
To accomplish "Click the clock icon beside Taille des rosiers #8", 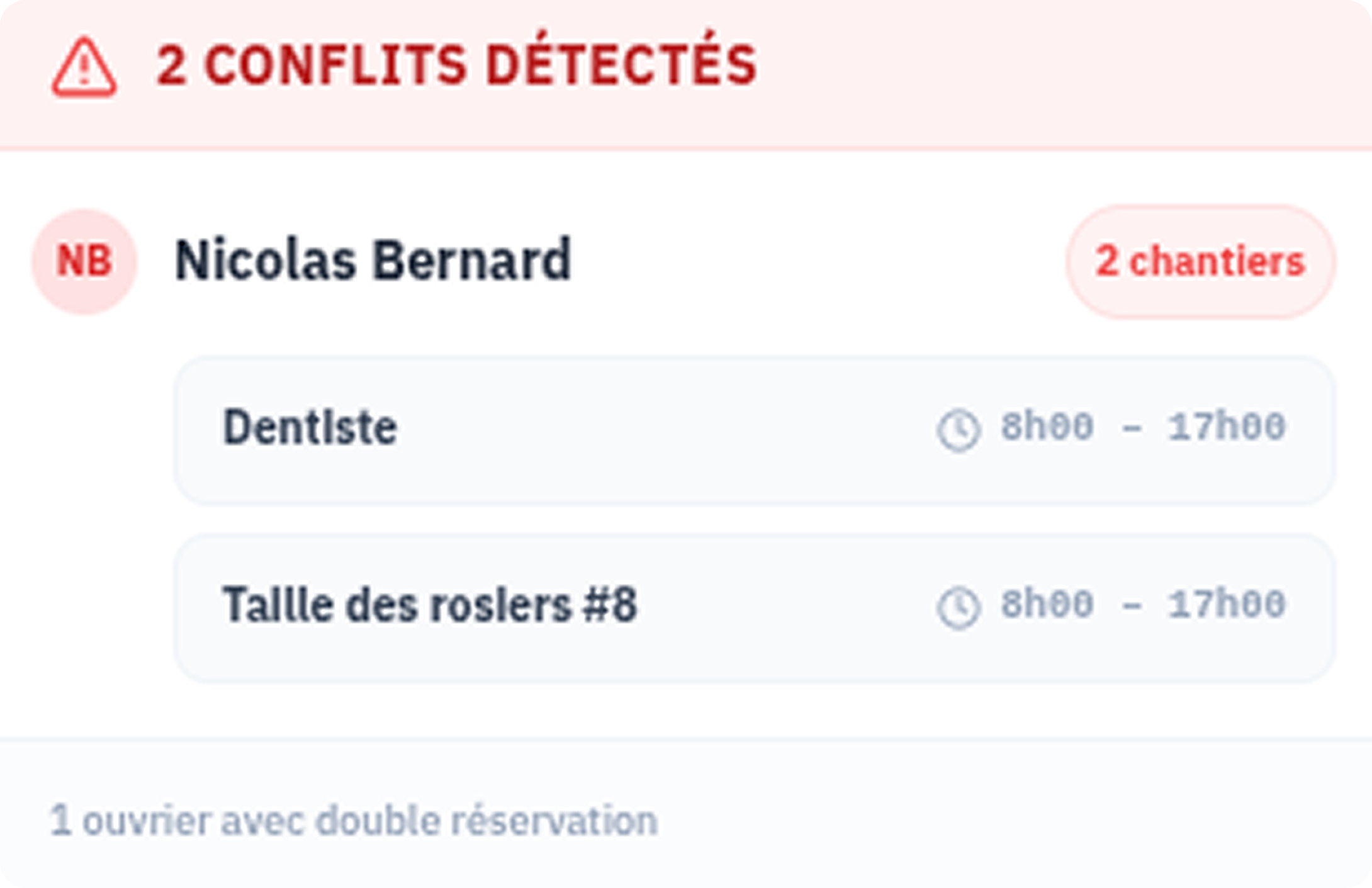I will pos(957,606).
